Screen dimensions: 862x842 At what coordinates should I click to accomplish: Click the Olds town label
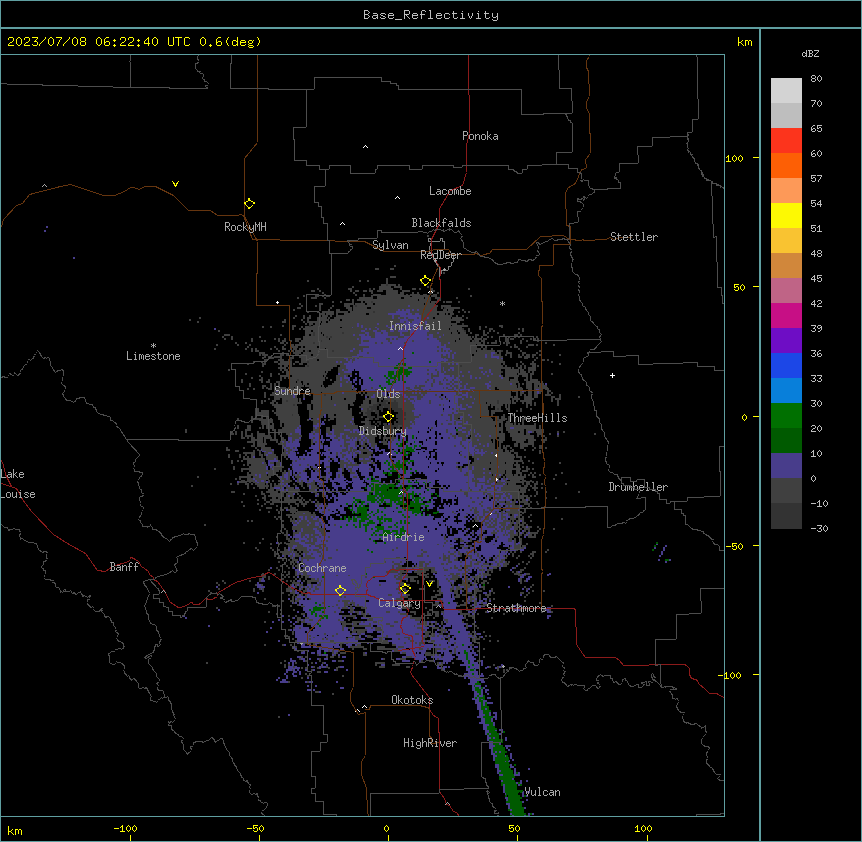388,394
